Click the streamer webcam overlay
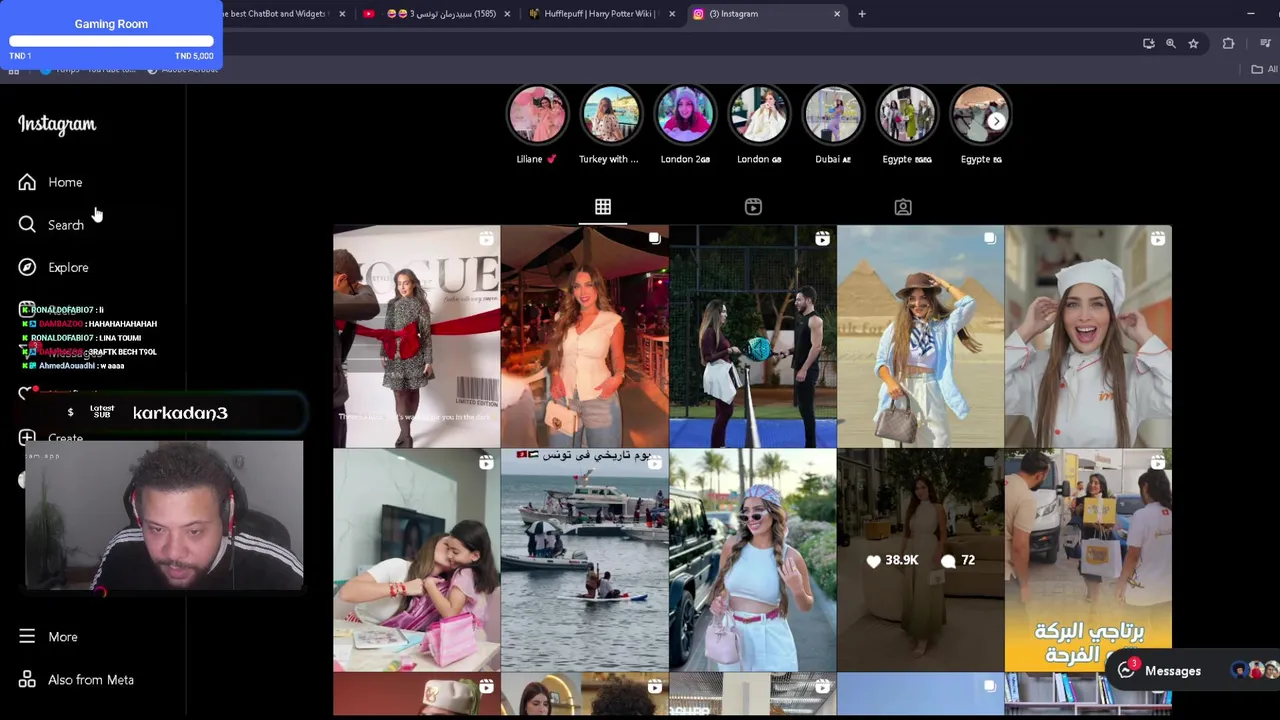 (x=164, y=515)
